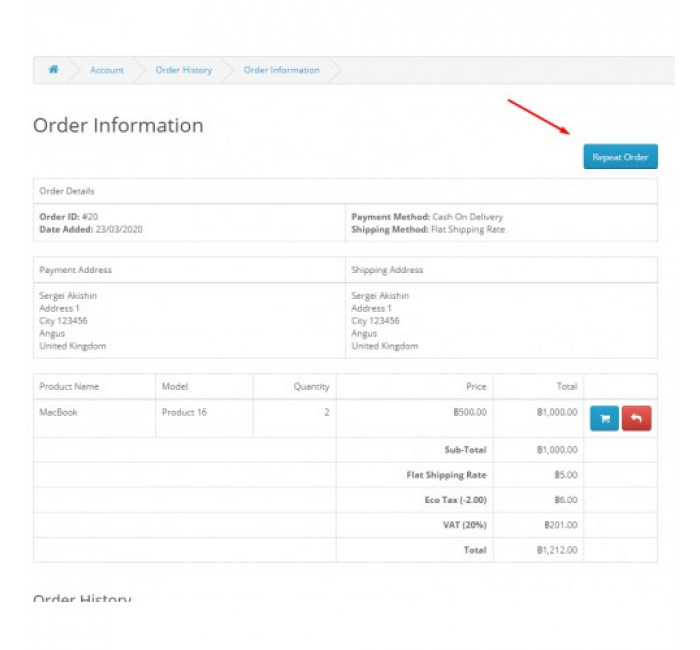This screenshot has width=700, height=650.
Task: Go to the home breadcrumb icon
Action: tap(54, 70)
